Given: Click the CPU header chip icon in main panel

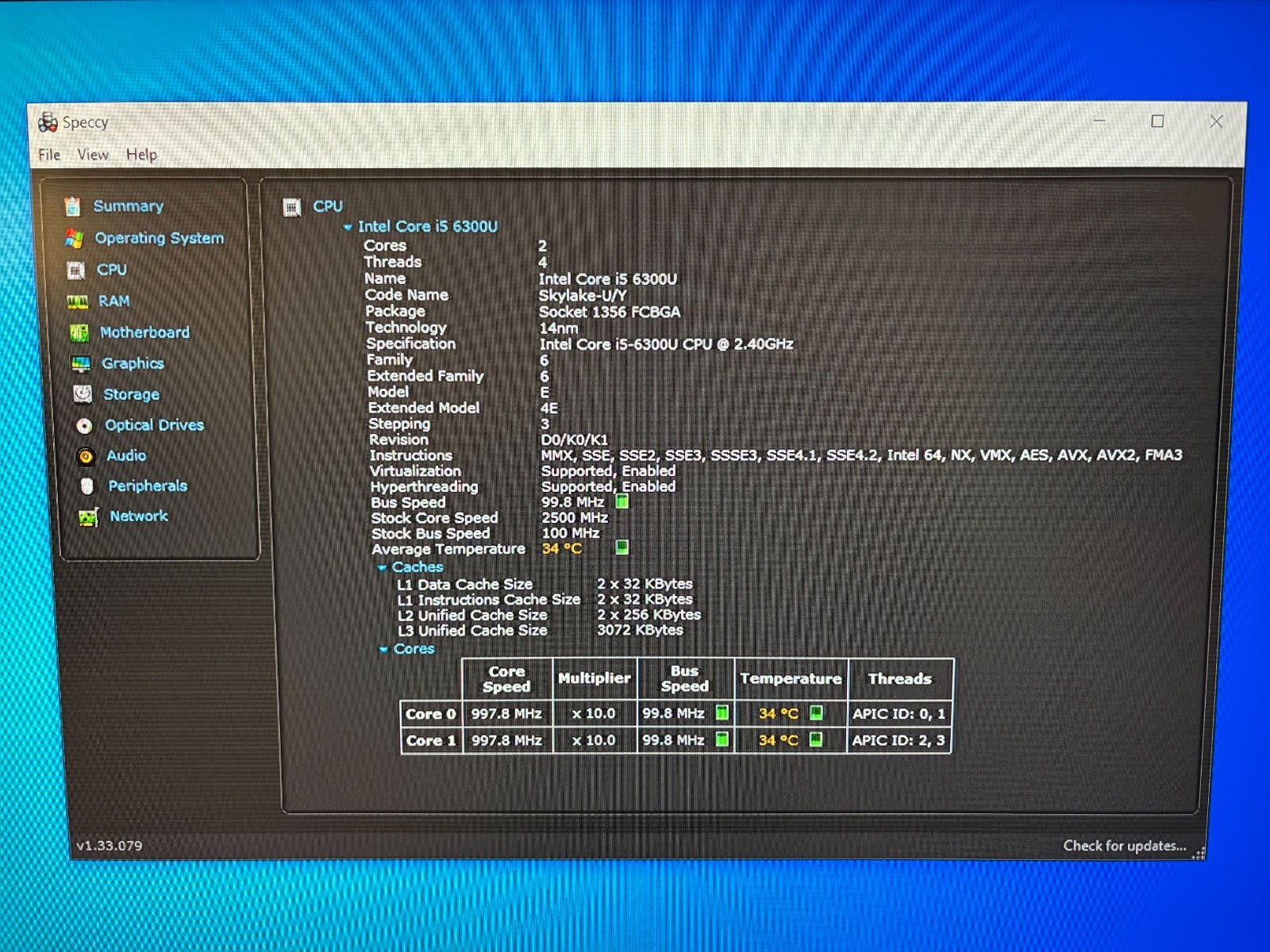Looking at the screenshot, I should click(292, 208).
